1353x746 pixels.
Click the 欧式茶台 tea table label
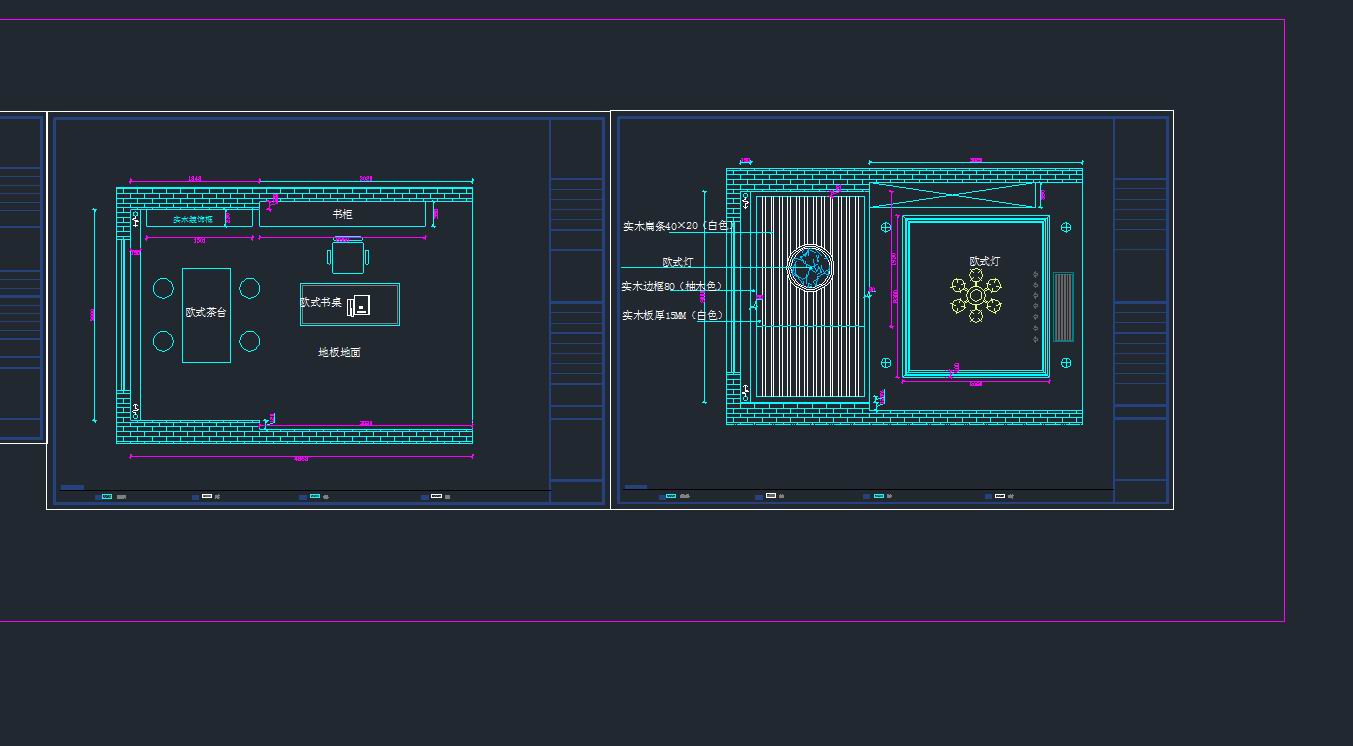click(x=206, y=313)
